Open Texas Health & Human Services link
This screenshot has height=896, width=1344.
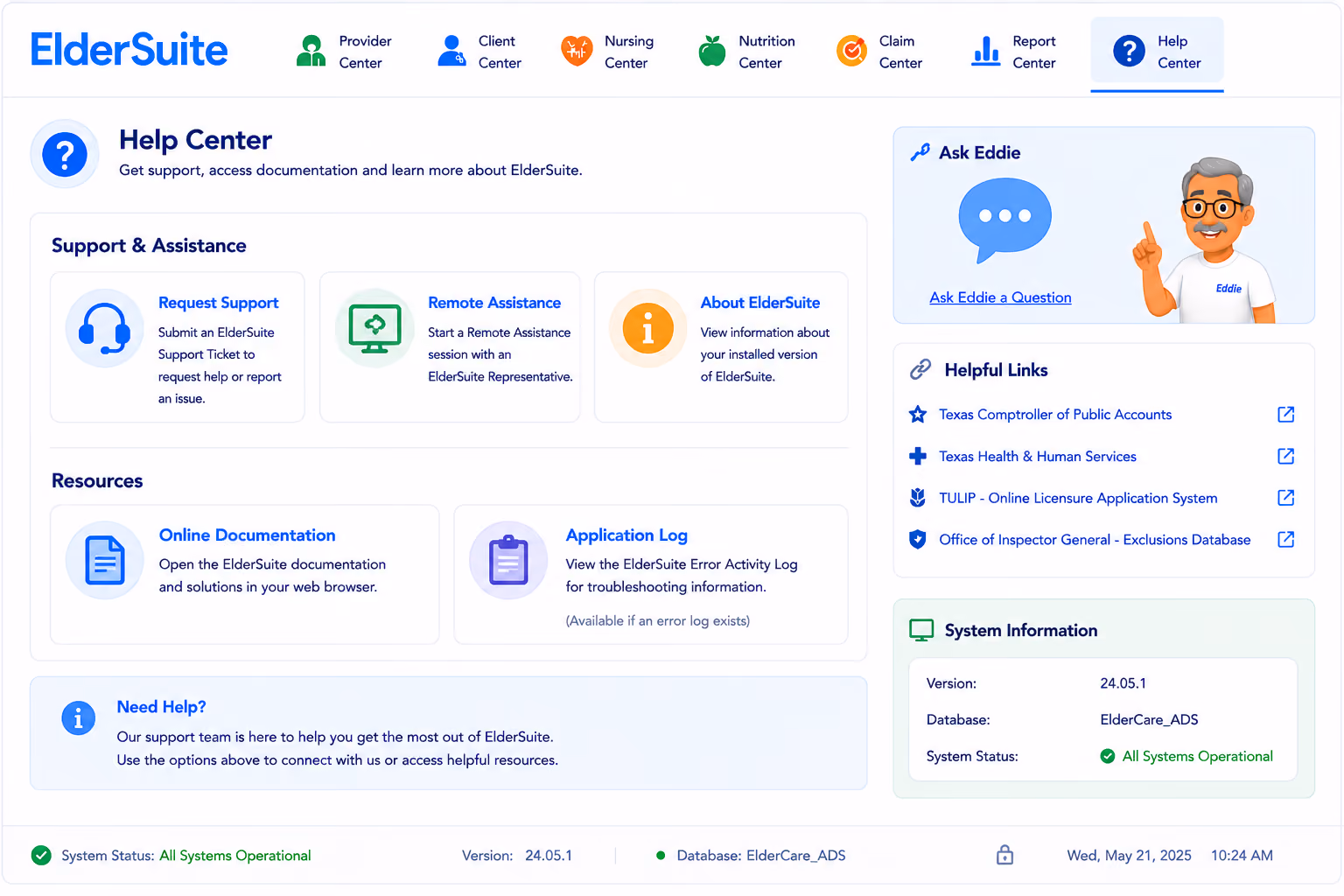[x=1038, y=456]
